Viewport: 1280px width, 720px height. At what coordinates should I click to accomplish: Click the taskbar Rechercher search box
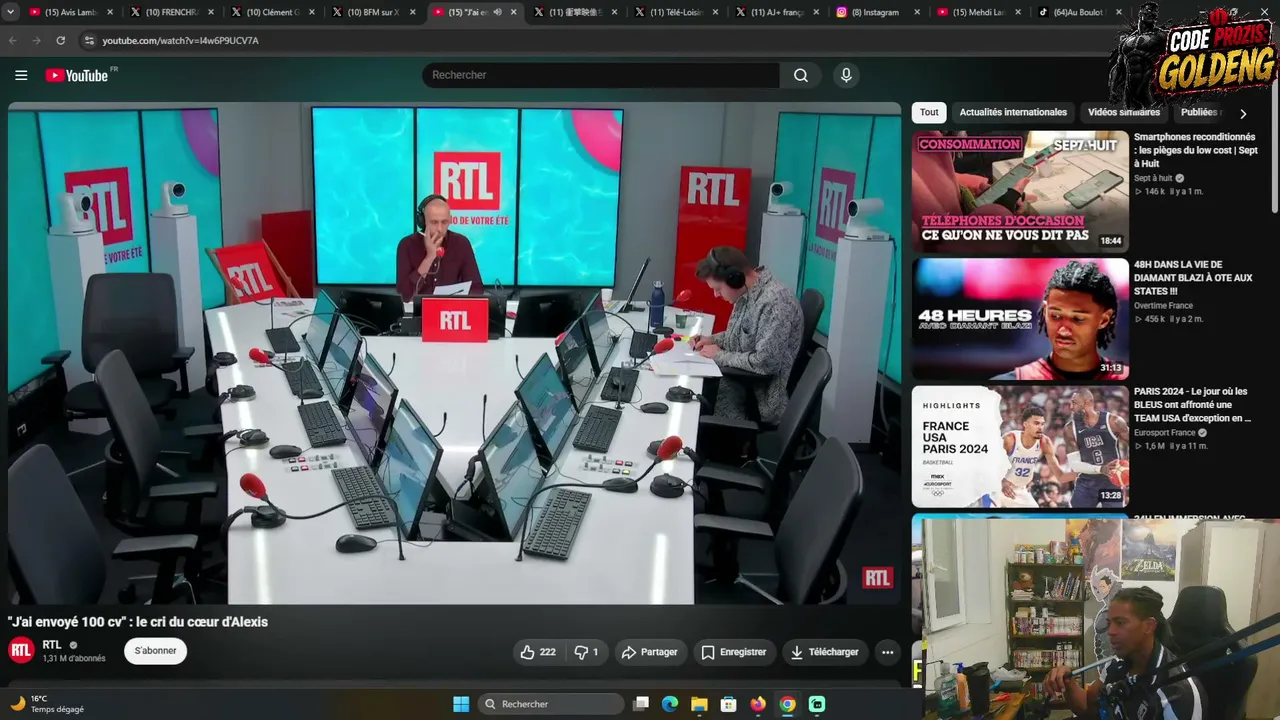tap(551, 704)
